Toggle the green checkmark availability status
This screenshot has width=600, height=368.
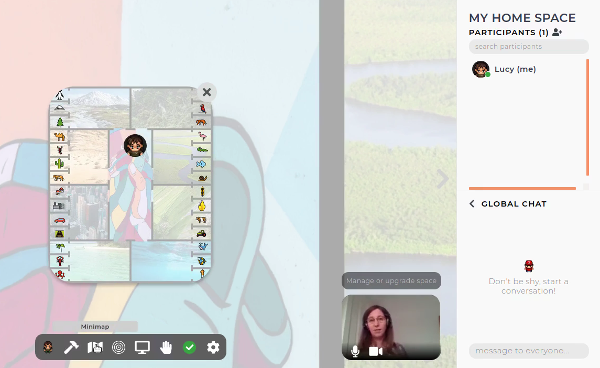point(189,347)
